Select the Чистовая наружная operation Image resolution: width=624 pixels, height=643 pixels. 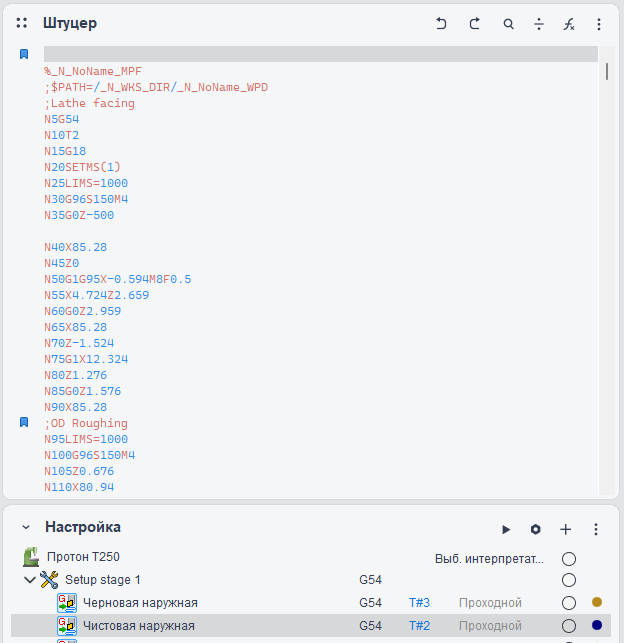pos(139,626)
